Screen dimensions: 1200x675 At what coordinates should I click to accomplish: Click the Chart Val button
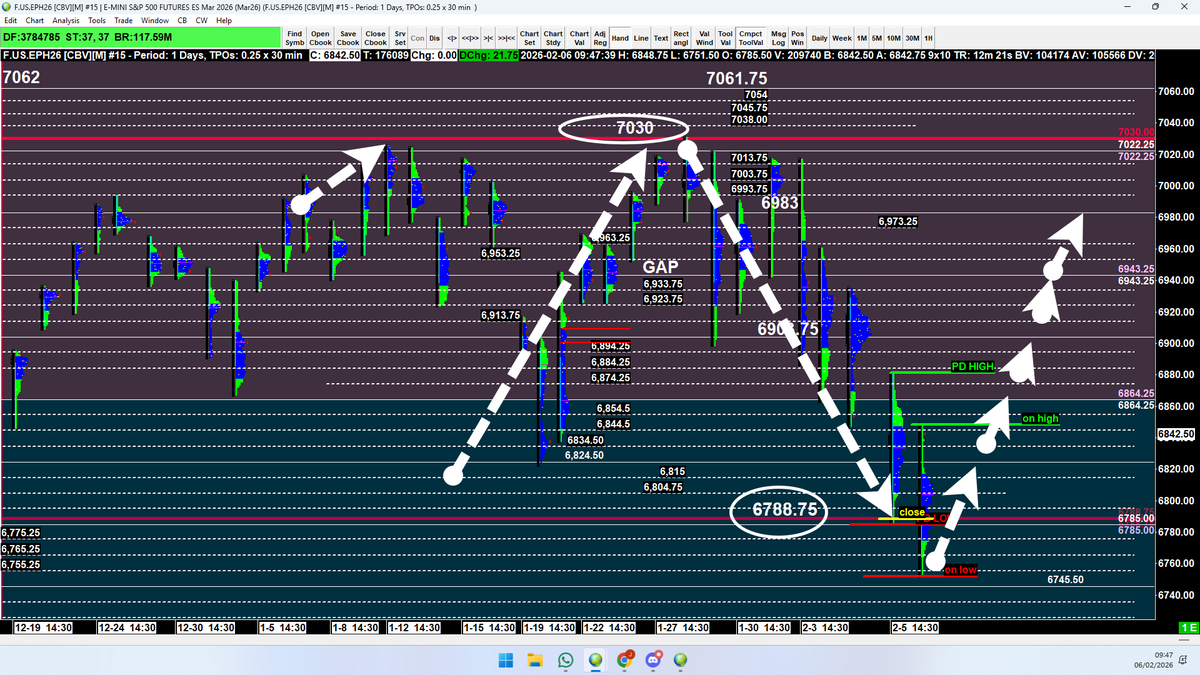point(579,38)
